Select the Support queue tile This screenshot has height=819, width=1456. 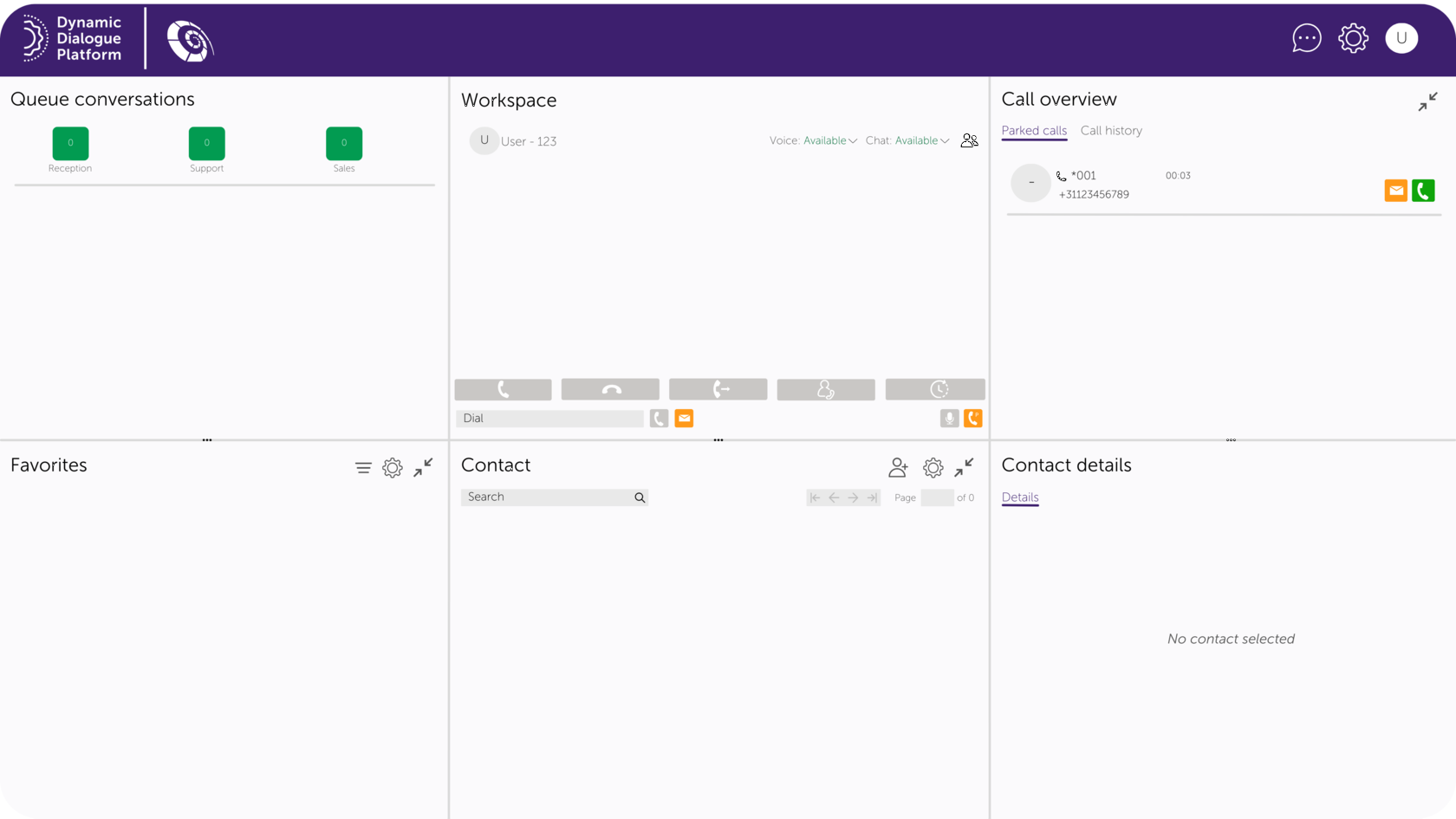pos(207,144)
